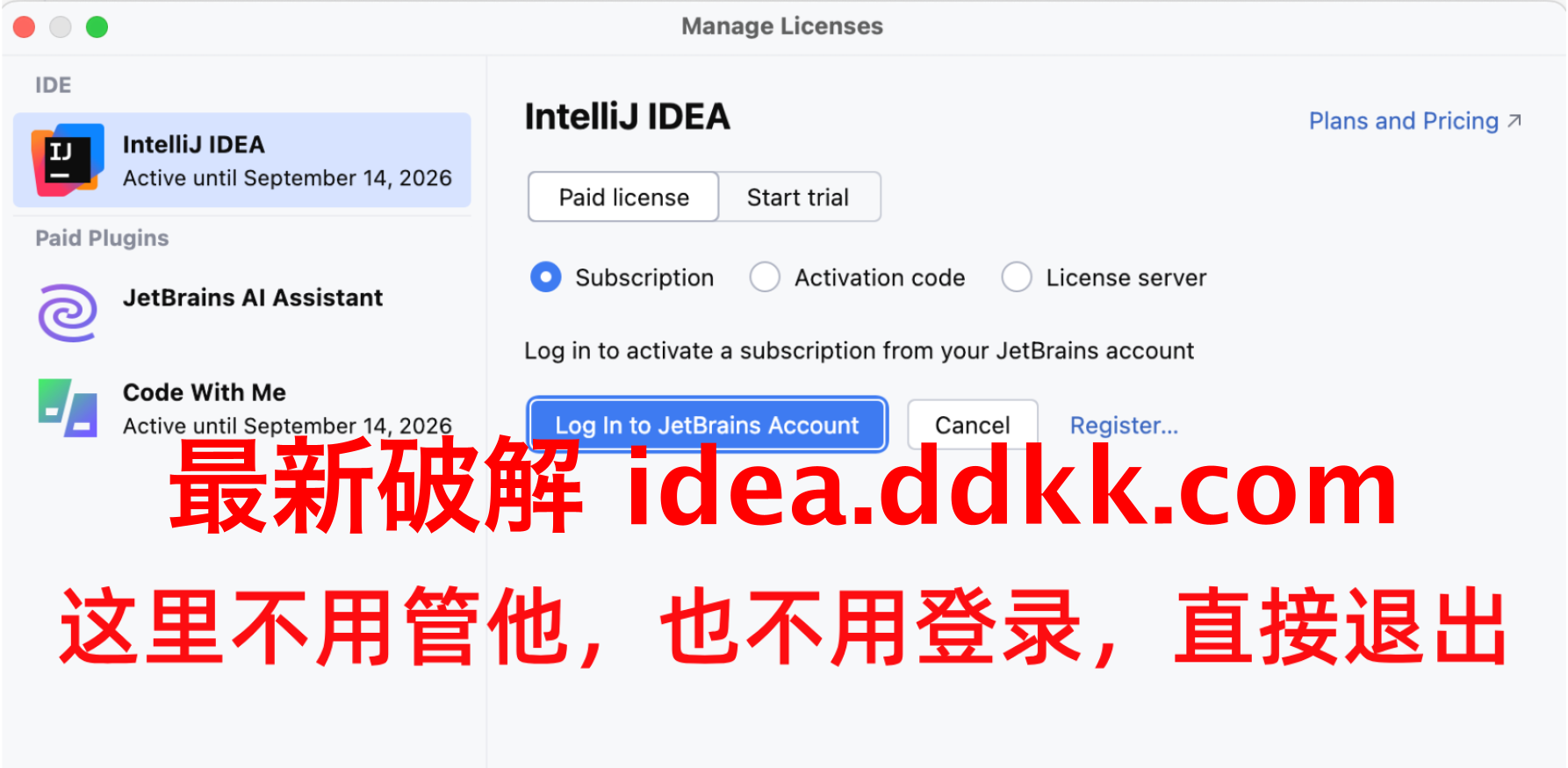This screenshot has height=768, width=1568.
Task: Click the gray minimize window button
Action: [x=60, y=27]
